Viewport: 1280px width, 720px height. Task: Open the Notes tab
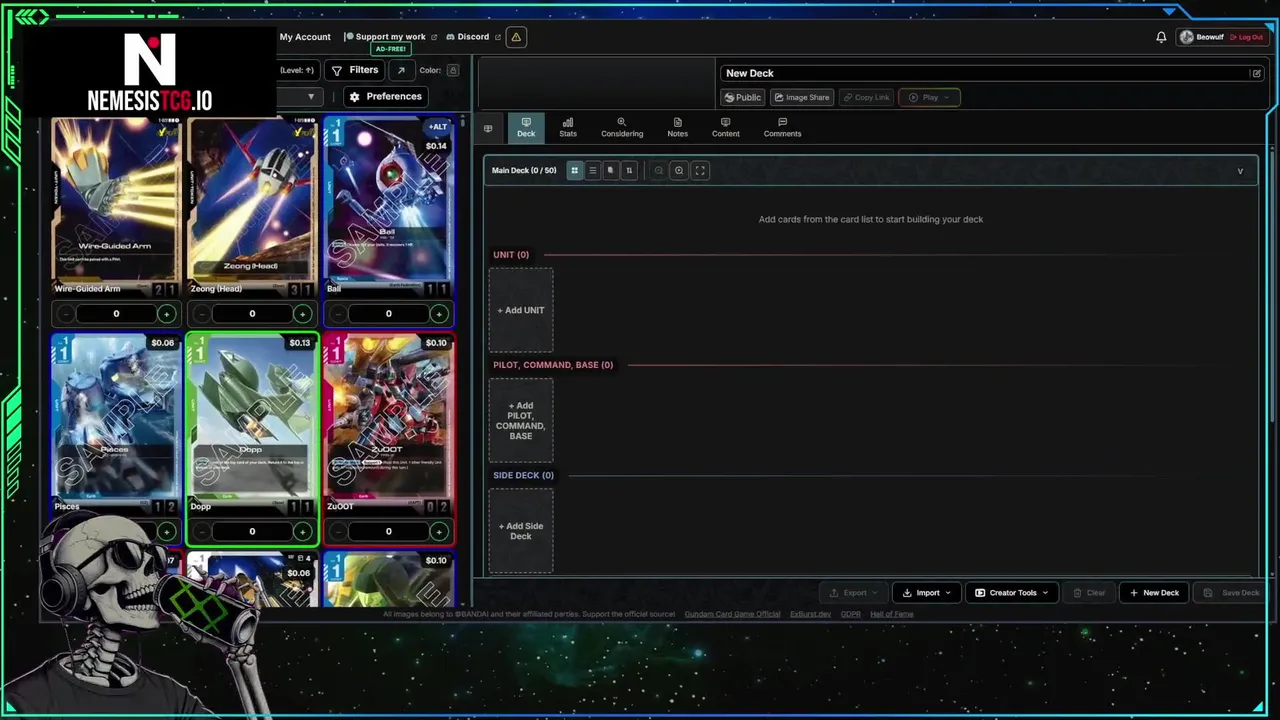tap(677, 127)
